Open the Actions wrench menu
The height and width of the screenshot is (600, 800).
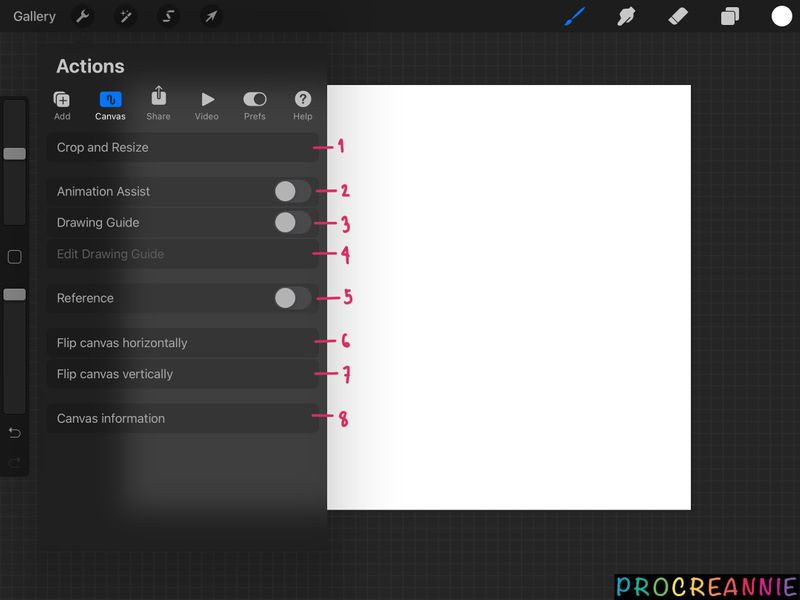coord(83,16)
